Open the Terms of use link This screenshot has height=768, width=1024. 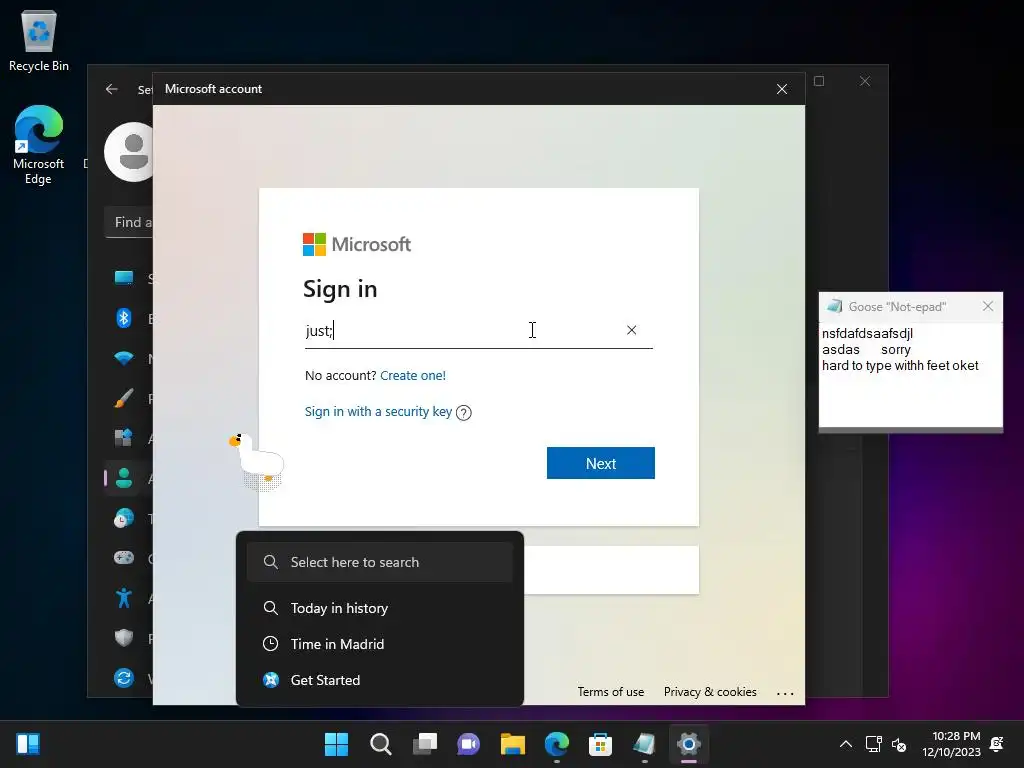click(x=611, y=692)
